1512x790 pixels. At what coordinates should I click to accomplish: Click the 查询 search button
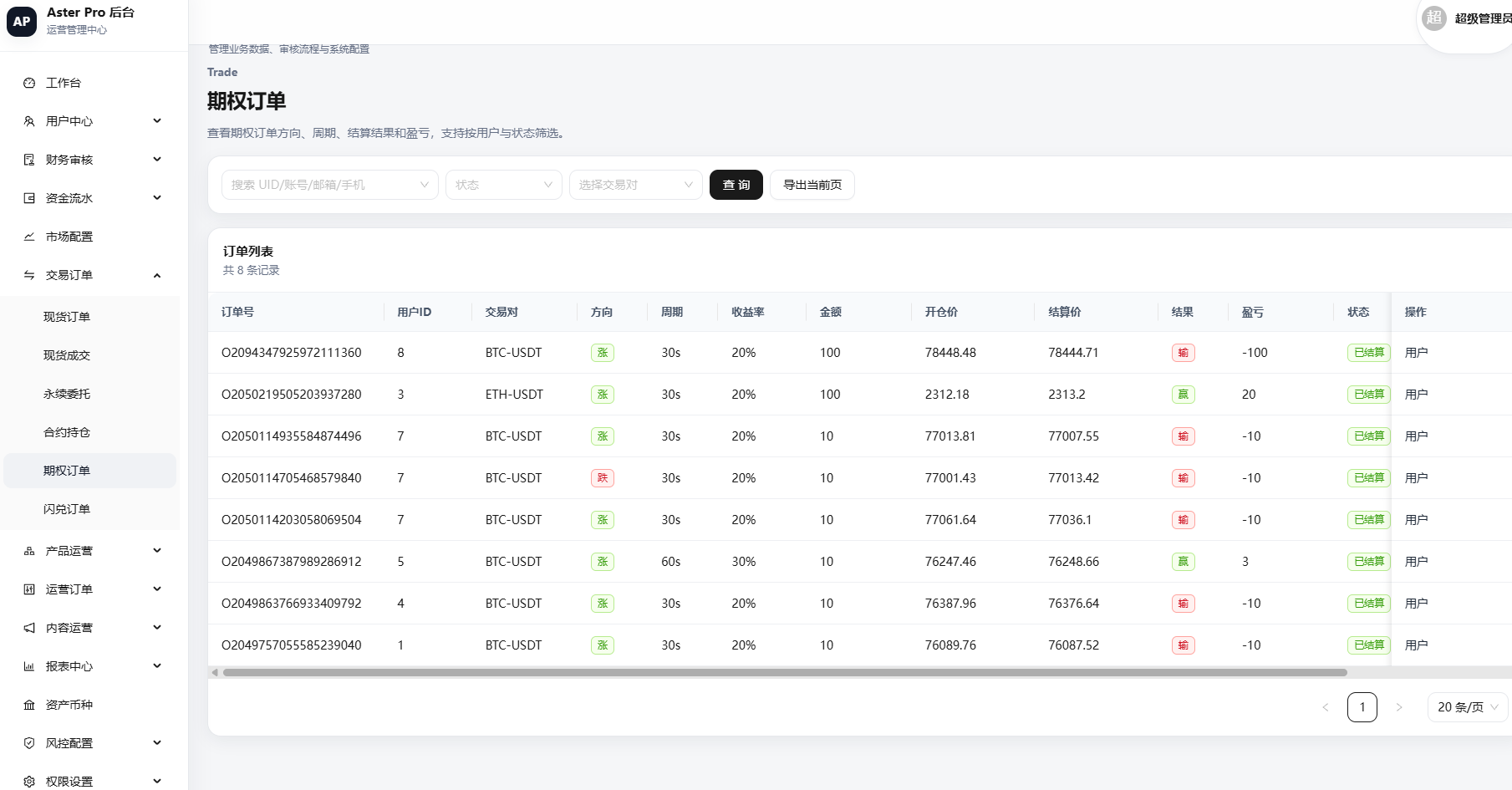point(736,185)
